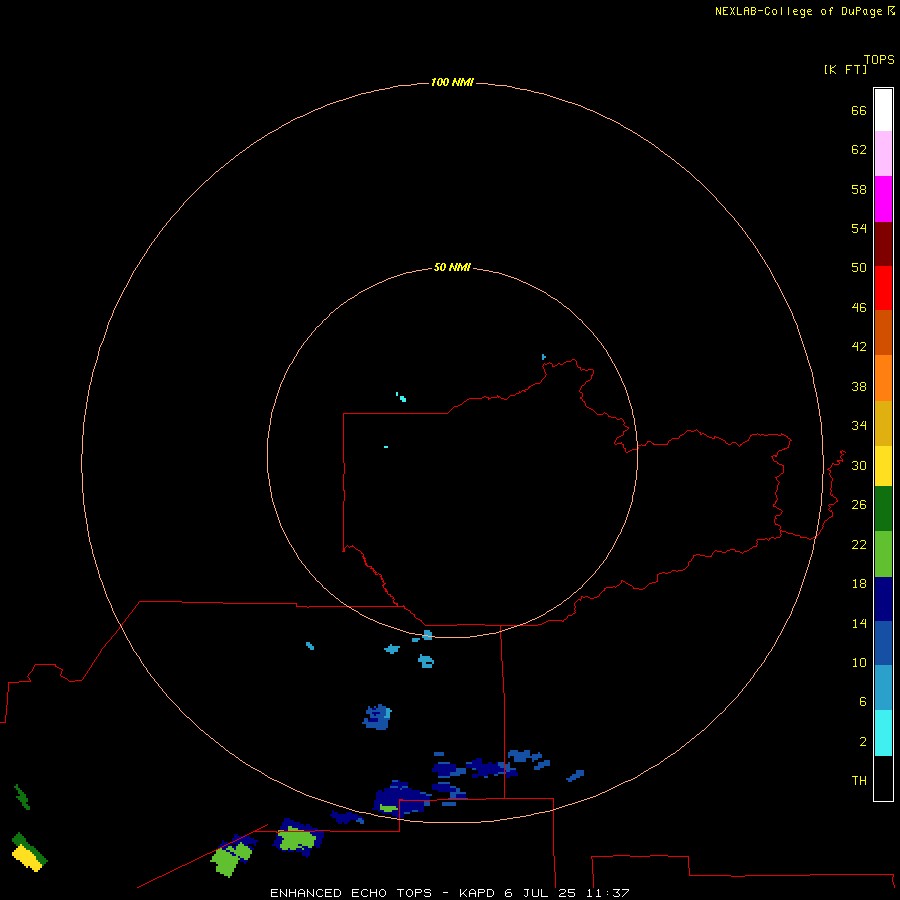This screenshot has width=900, height=900.
Task: Click the '[K FT]' units label
Action: pos(845,69)
